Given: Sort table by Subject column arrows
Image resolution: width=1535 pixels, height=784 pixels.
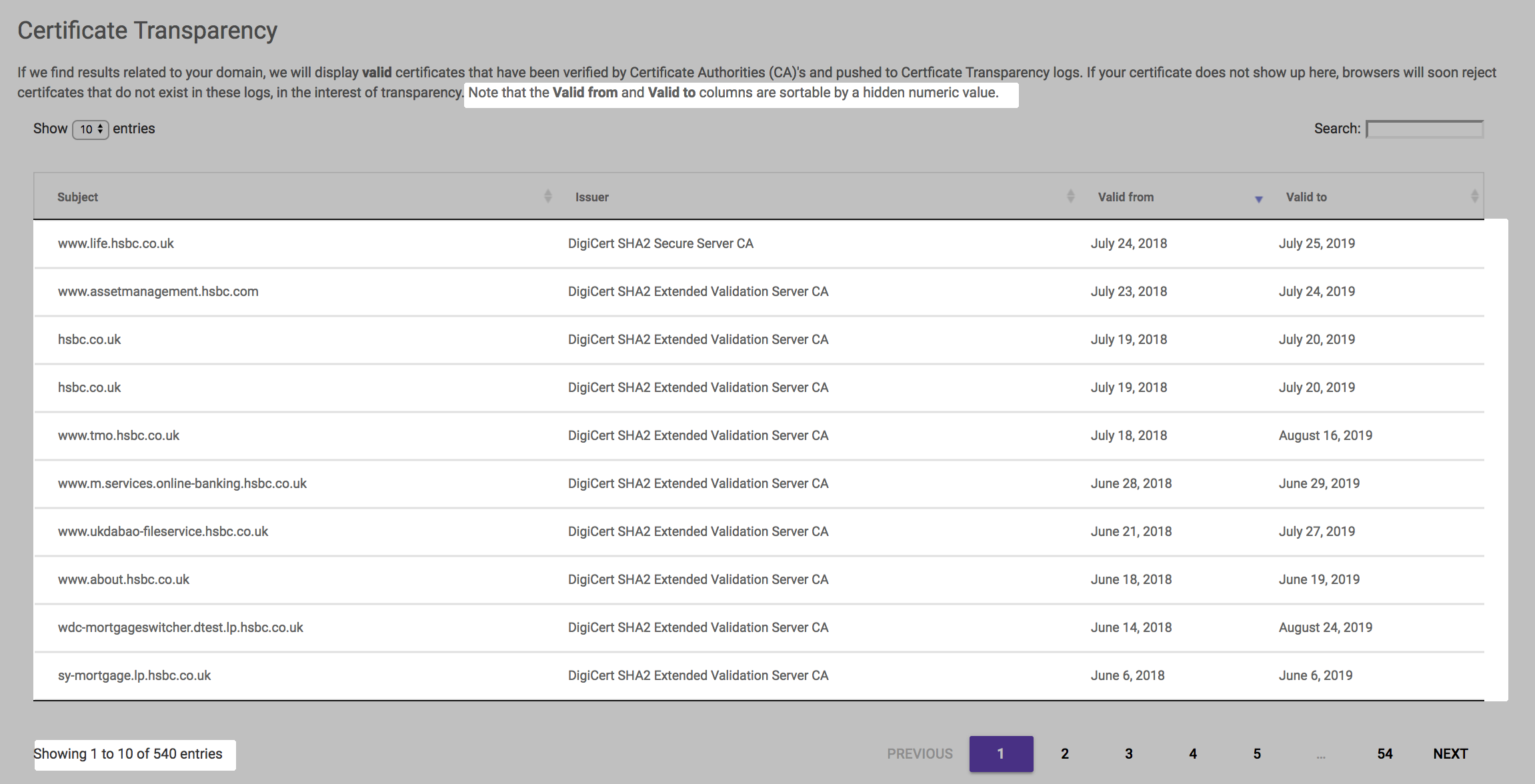Looking at the screenshot, I should click(547, 196).
